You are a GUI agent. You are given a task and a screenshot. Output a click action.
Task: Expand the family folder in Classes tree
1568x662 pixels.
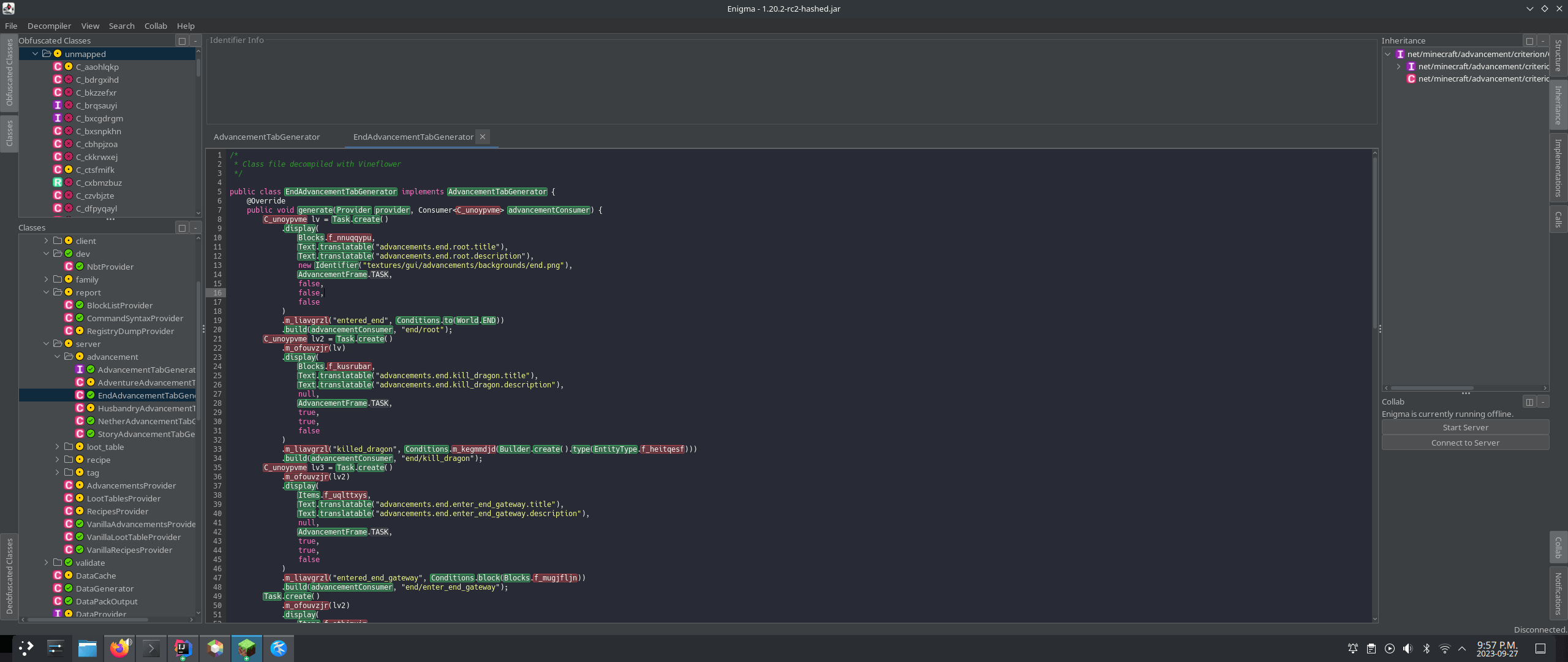tap(47, 279)
